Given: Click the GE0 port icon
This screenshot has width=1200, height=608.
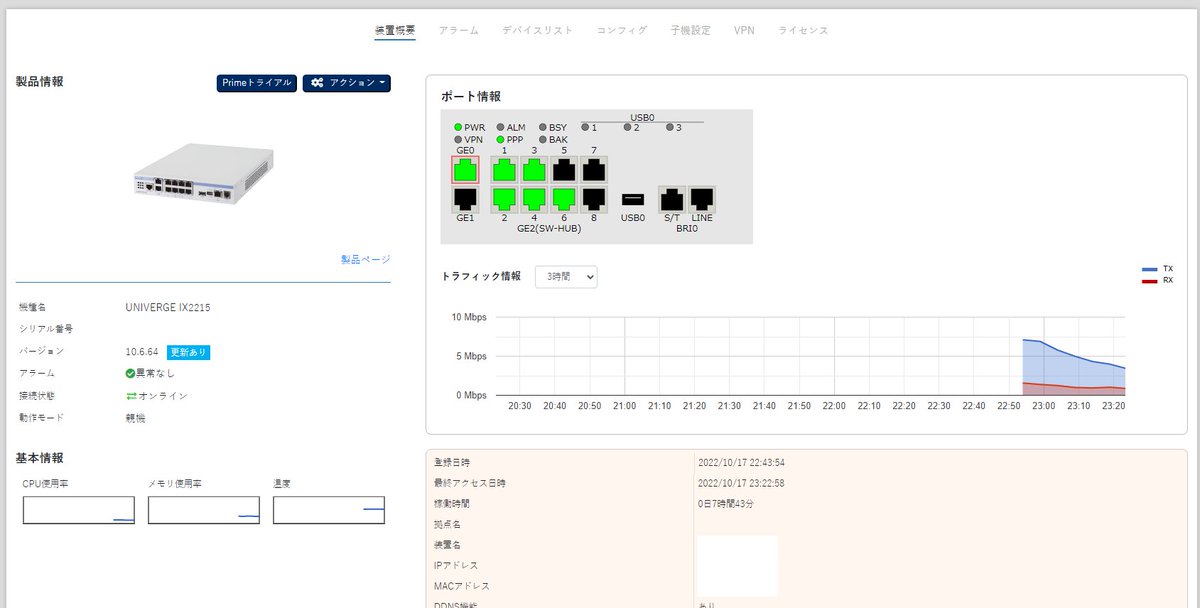Looking at the screenshot, I should point(465,169).
